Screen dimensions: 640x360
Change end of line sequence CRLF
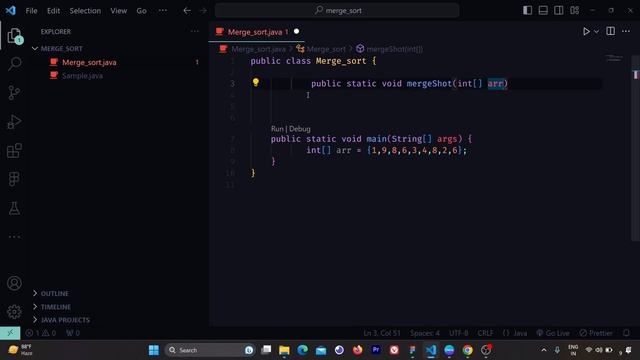click(x=485, y=333)
